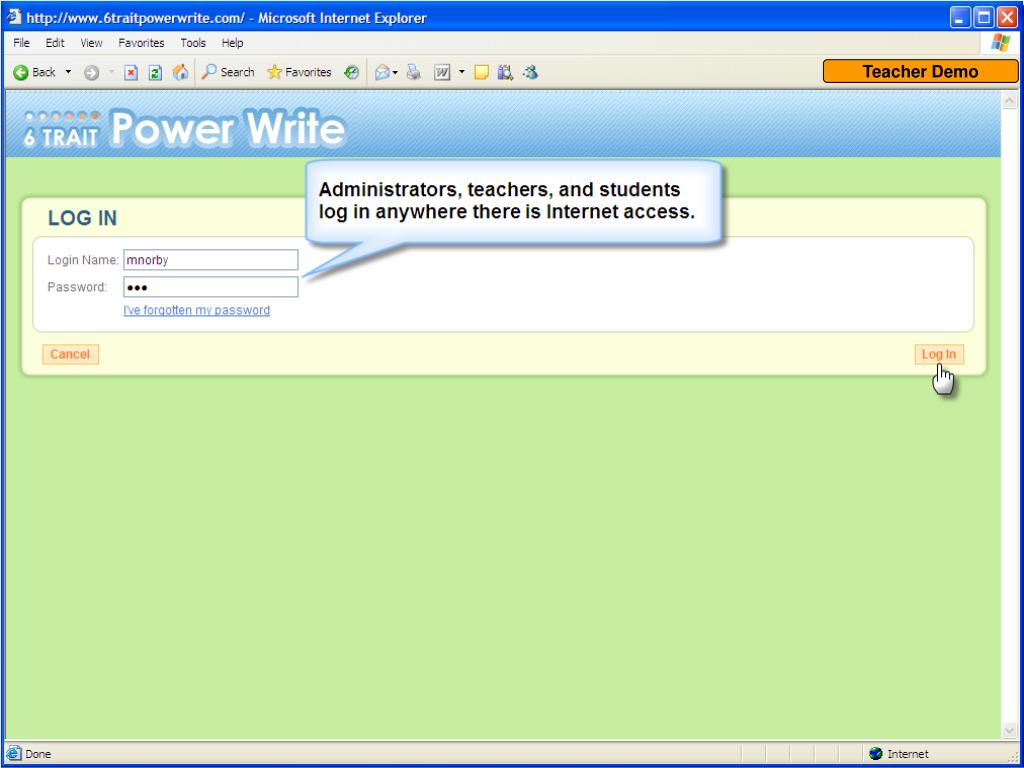Click the Cancel button
Viewport: 1024px width, 768px height.
(x=71, y=355)
